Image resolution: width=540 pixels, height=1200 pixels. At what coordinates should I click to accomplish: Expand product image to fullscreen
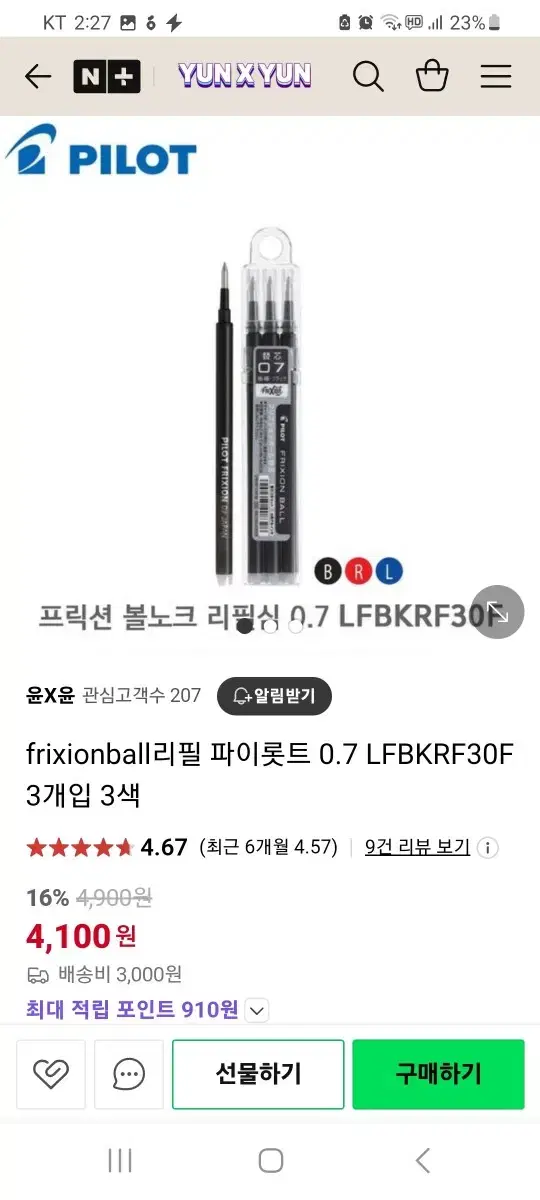click(498, 611)
